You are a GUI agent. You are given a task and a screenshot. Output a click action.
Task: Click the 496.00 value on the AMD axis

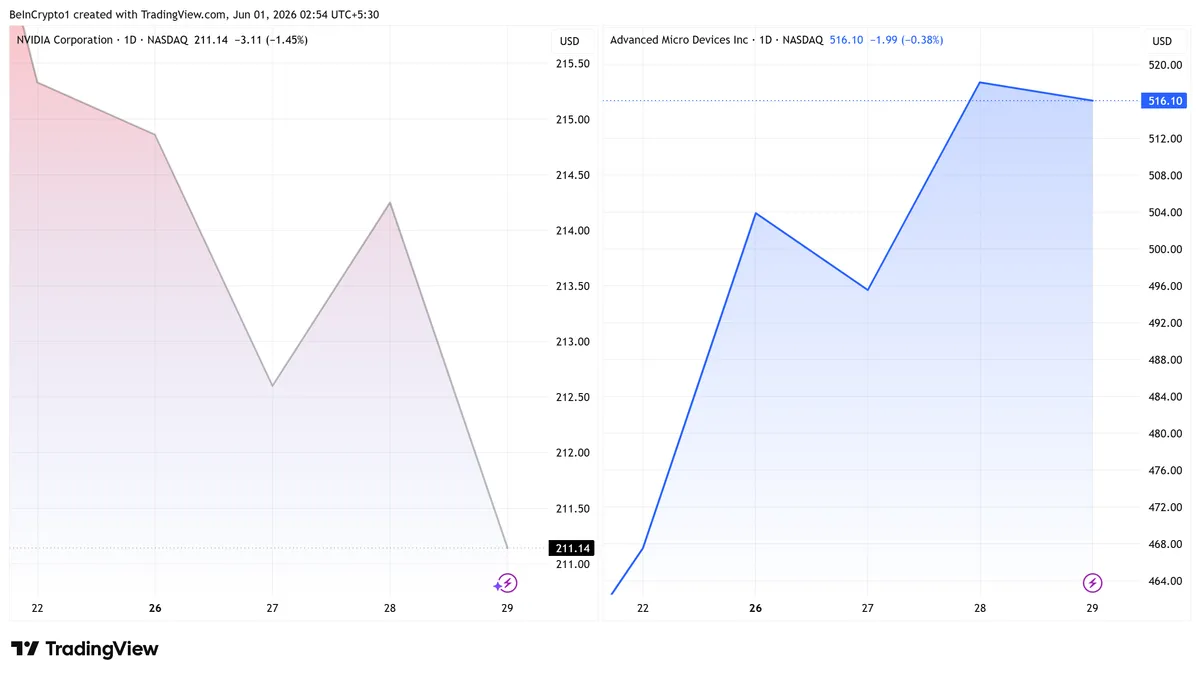(x=1165, y=286)
